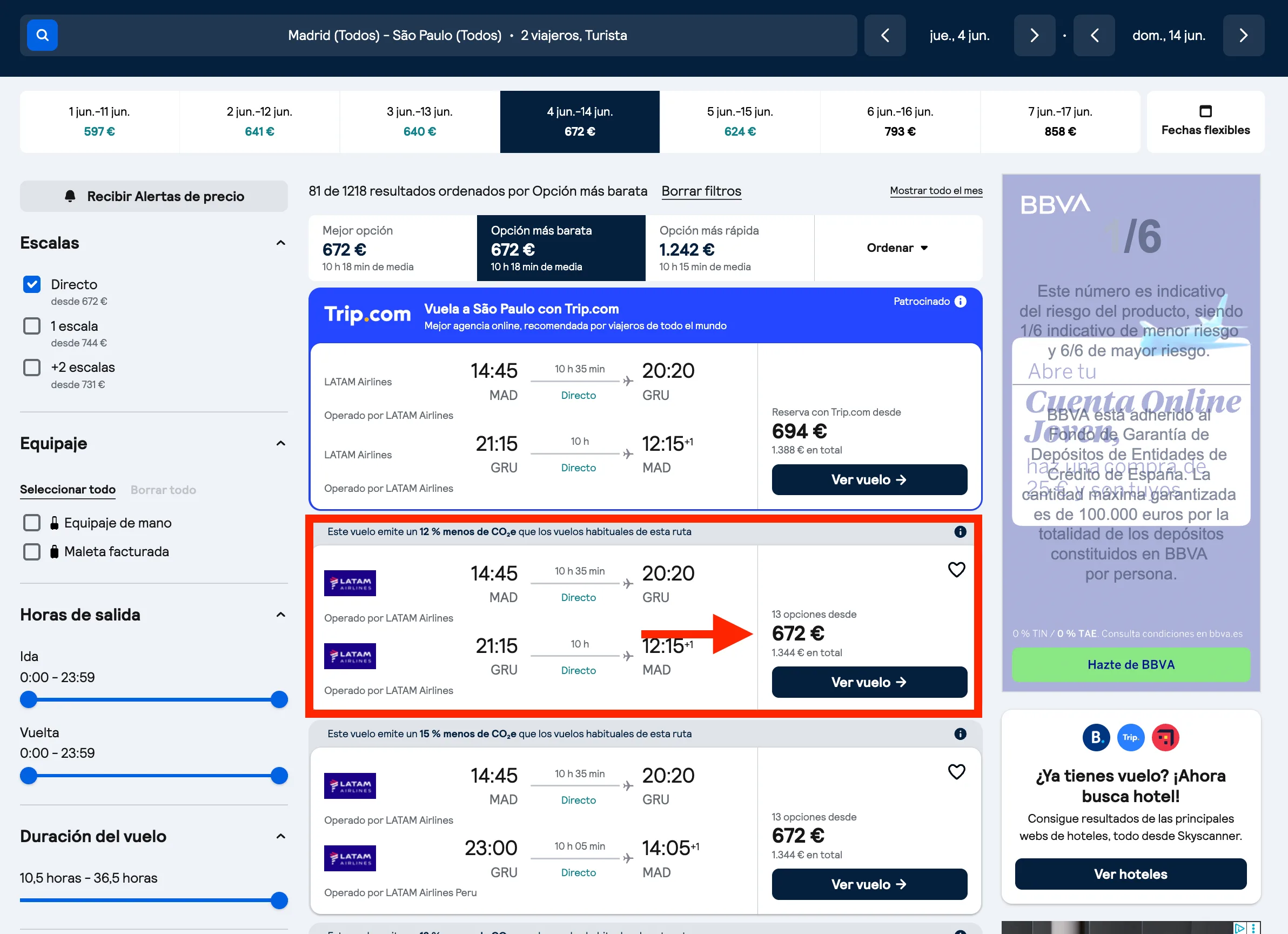Click the Borrar filtros link
Viewport: 1288px width, 934px height.
coord(701,191)
